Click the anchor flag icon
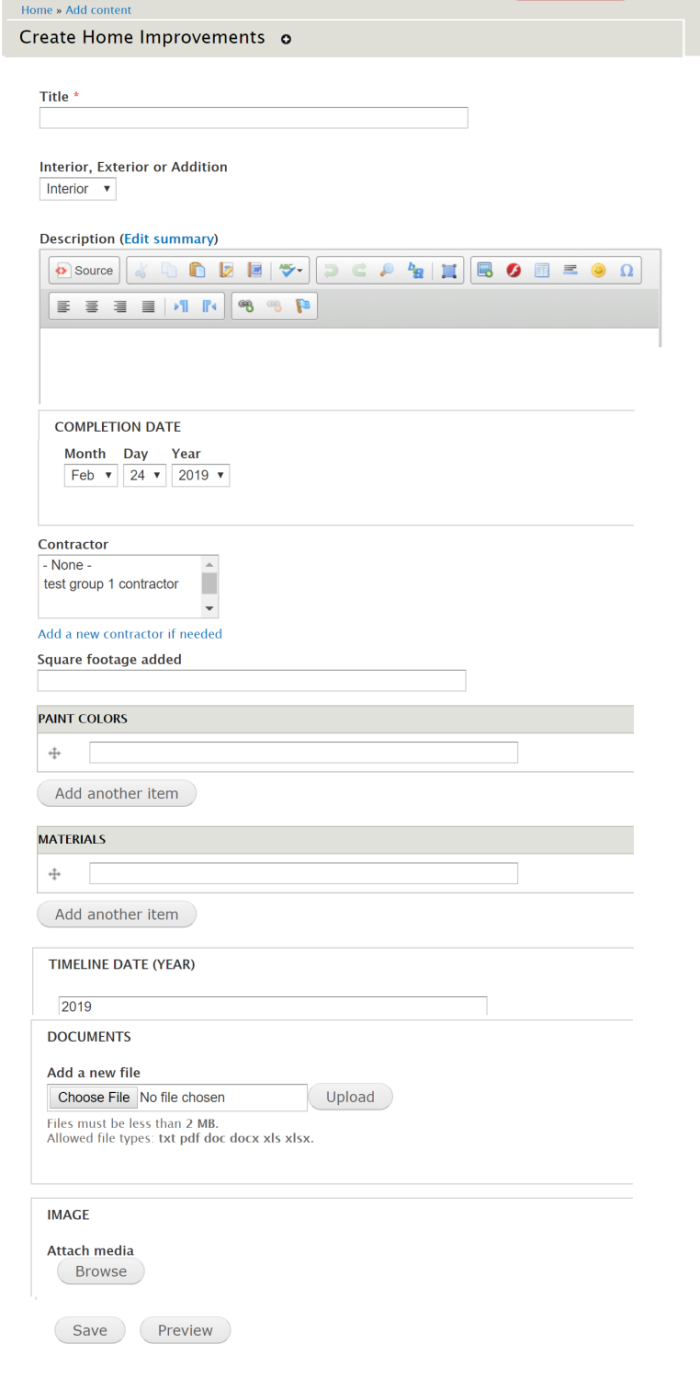 click(x=302, y=307)
